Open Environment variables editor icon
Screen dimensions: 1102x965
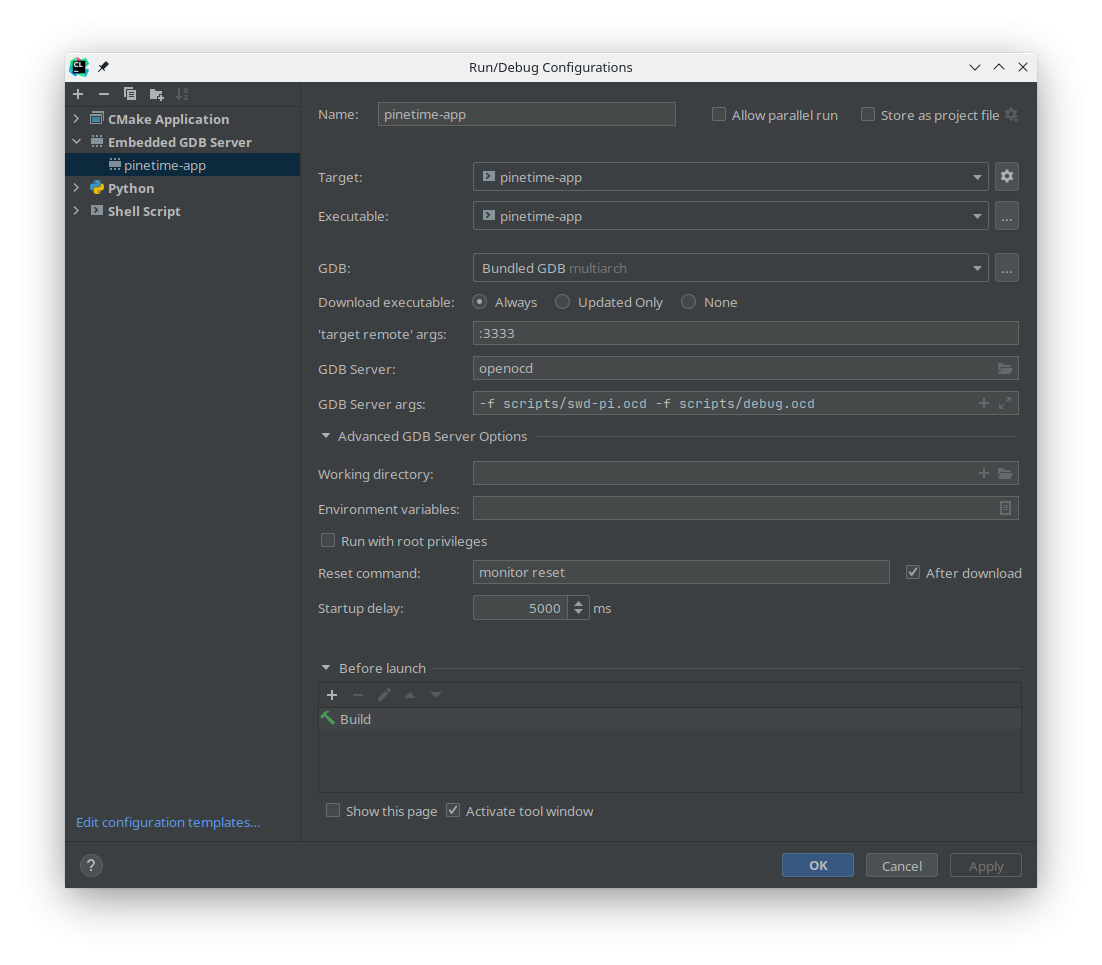point(1005,509)
